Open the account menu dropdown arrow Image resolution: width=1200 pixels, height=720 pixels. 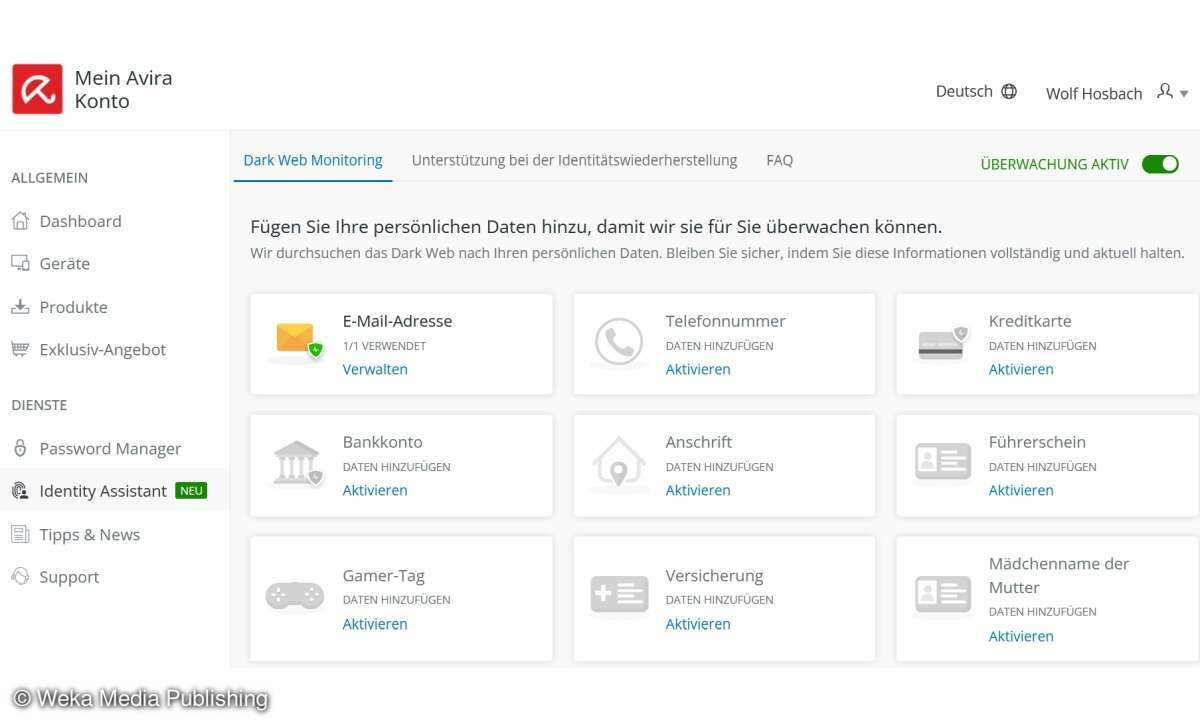point(1184,94)
